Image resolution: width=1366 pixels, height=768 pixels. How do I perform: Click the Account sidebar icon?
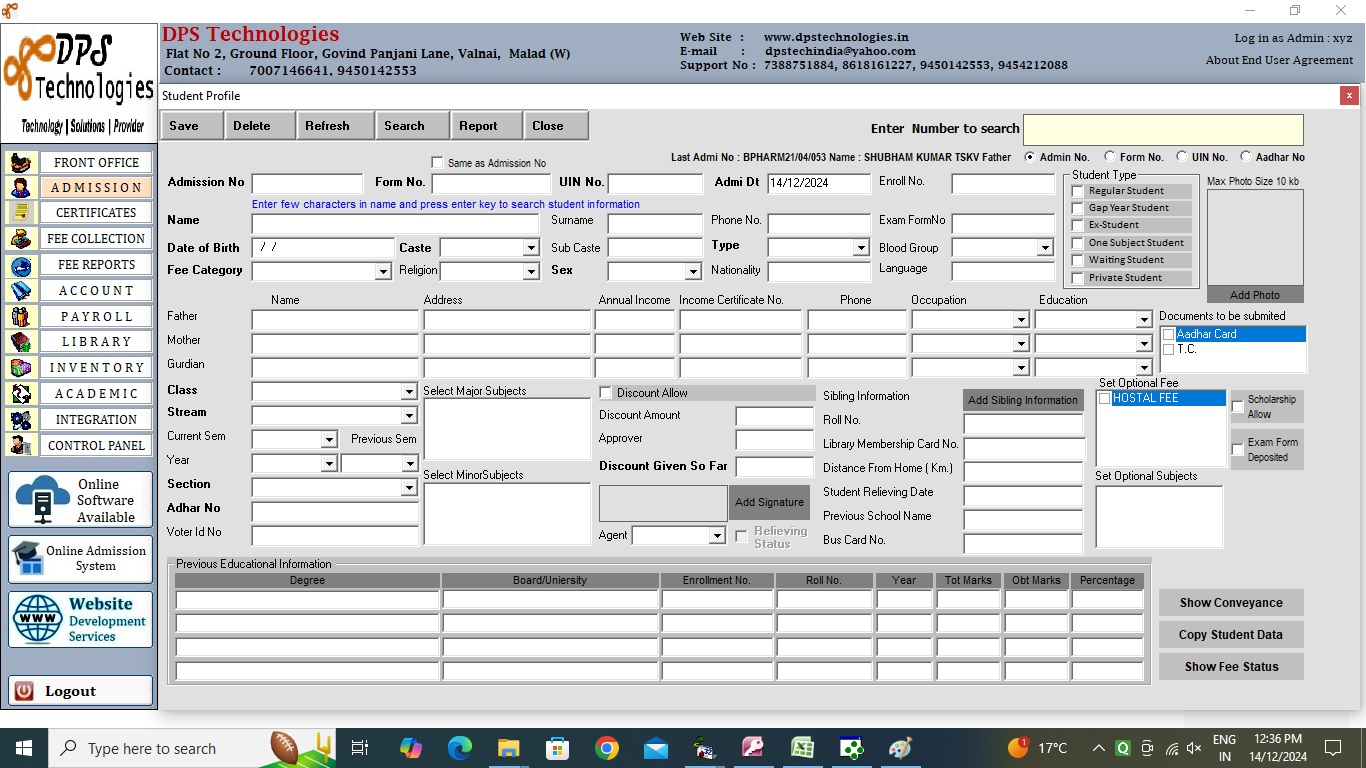pos(21,290)
